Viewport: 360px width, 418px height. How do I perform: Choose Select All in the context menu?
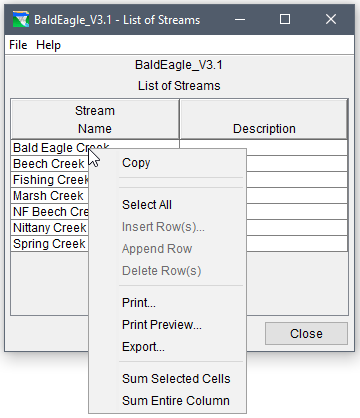[x=147, y=205]
